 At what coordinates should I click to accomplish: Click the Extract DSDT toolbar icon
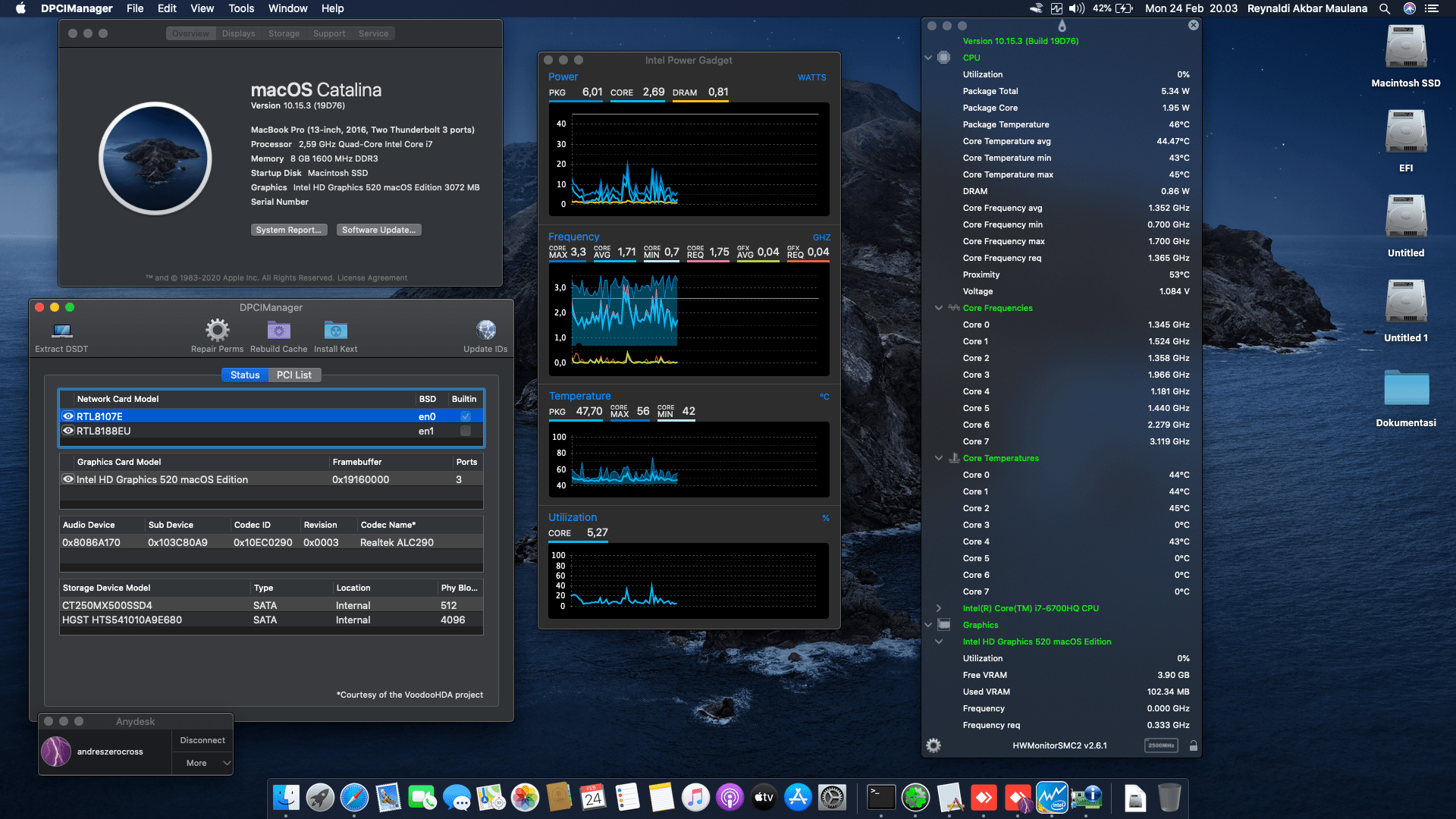[61, 331]
